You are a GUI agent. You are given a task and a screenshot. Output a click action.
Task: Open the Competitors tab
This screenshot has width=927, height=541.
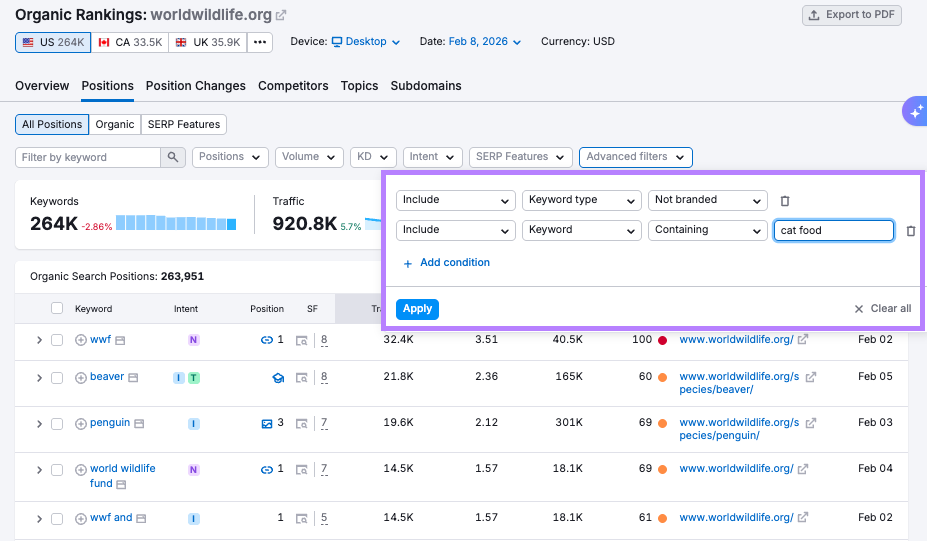click(x=293, y=86)
